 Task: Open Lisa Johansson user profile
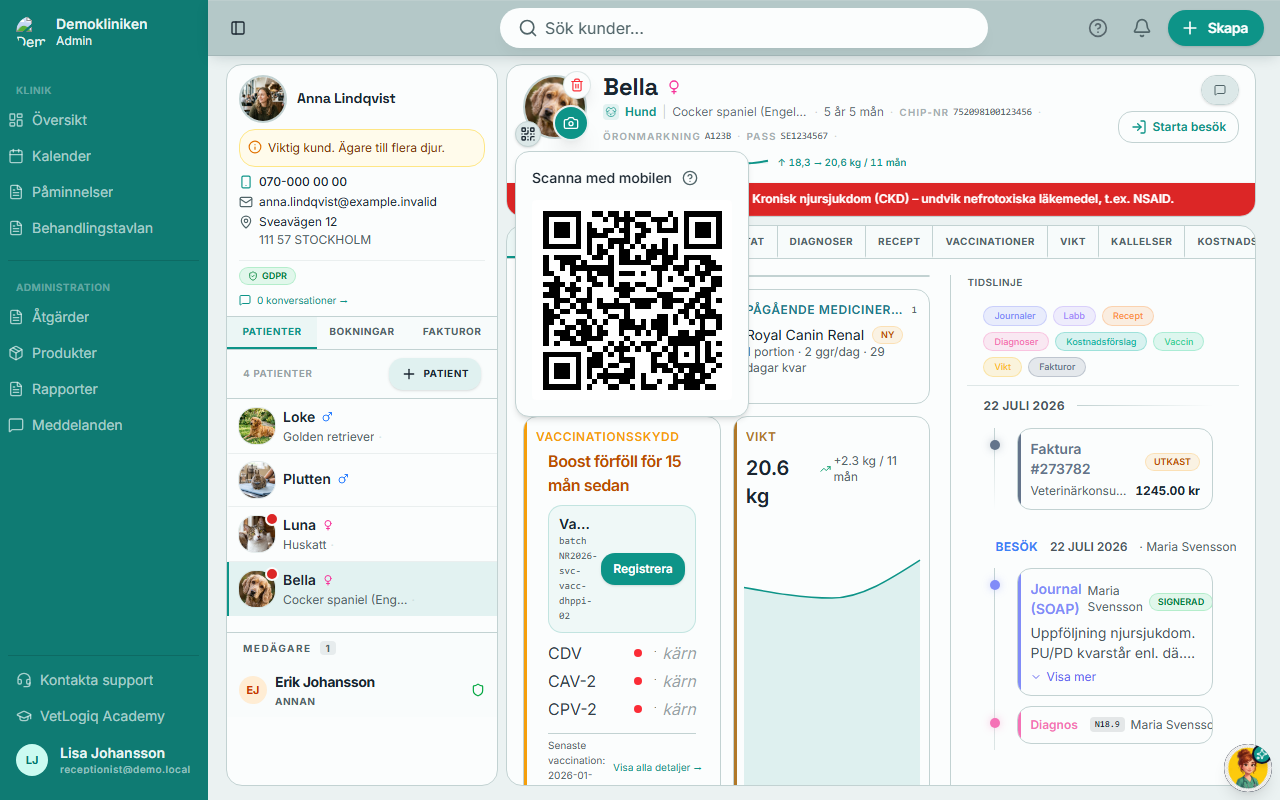tap(104, 760)
